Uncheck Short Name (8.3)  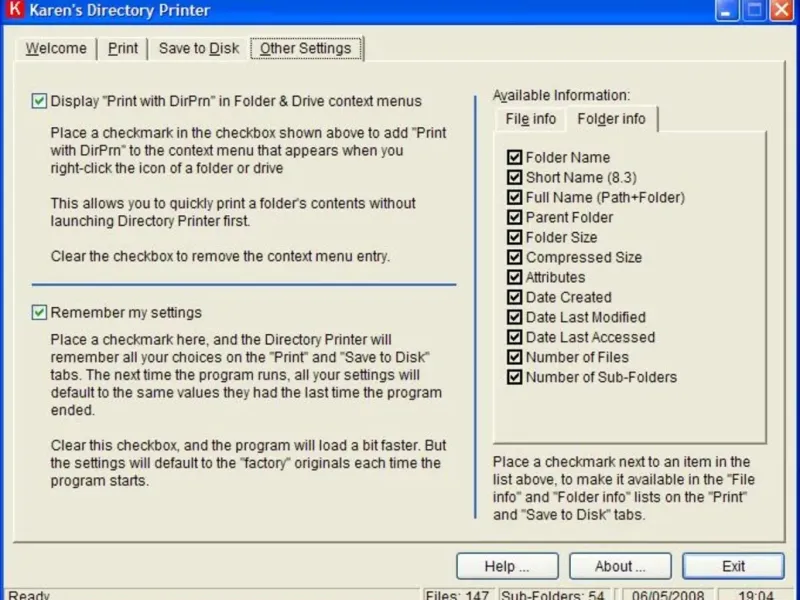[514, 177]
